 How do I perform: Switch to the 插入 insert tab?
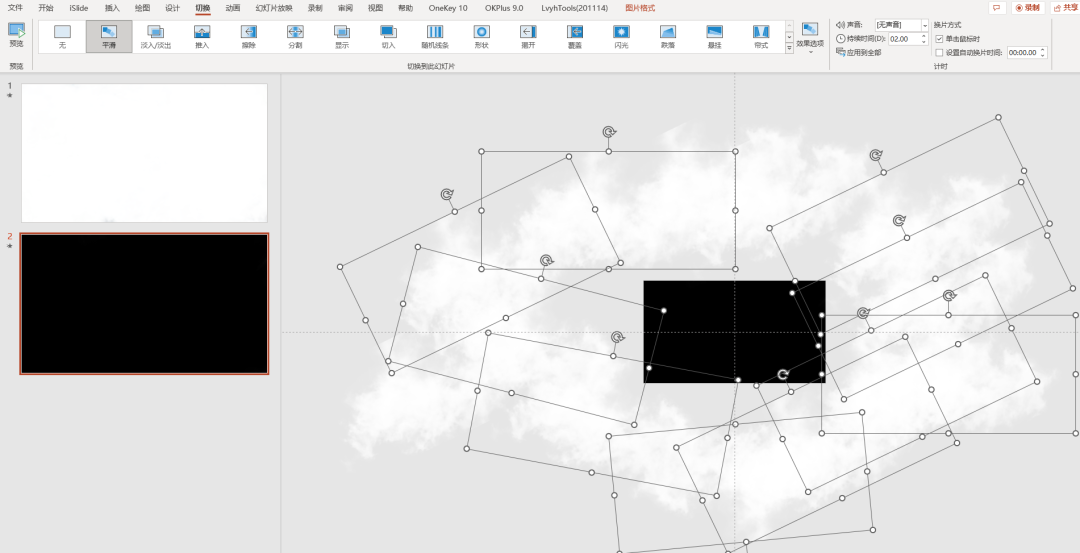pos(112,8)
